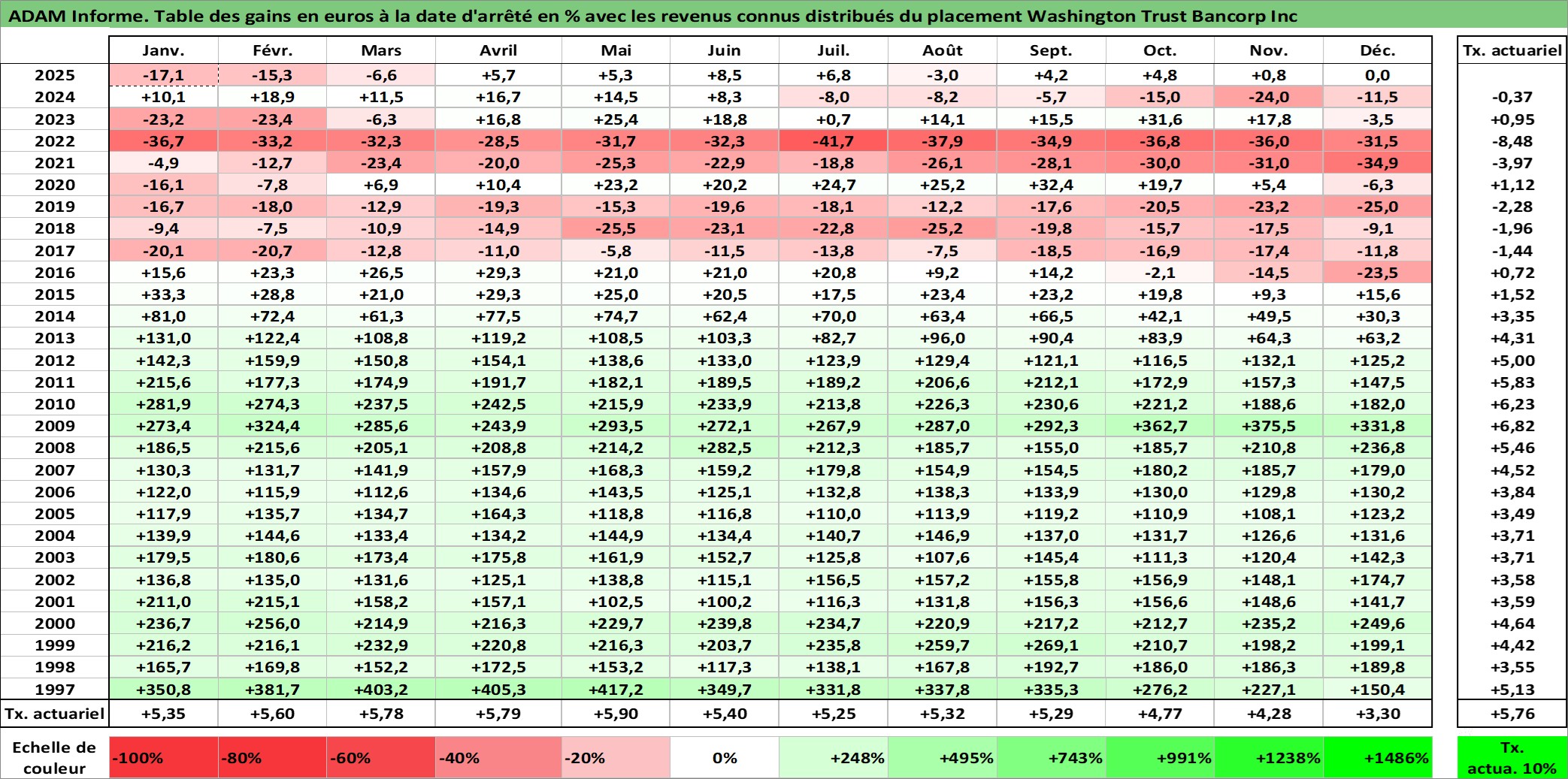
Task: Select the +375,5 cell in 2009
Action: coord(1269,426)
